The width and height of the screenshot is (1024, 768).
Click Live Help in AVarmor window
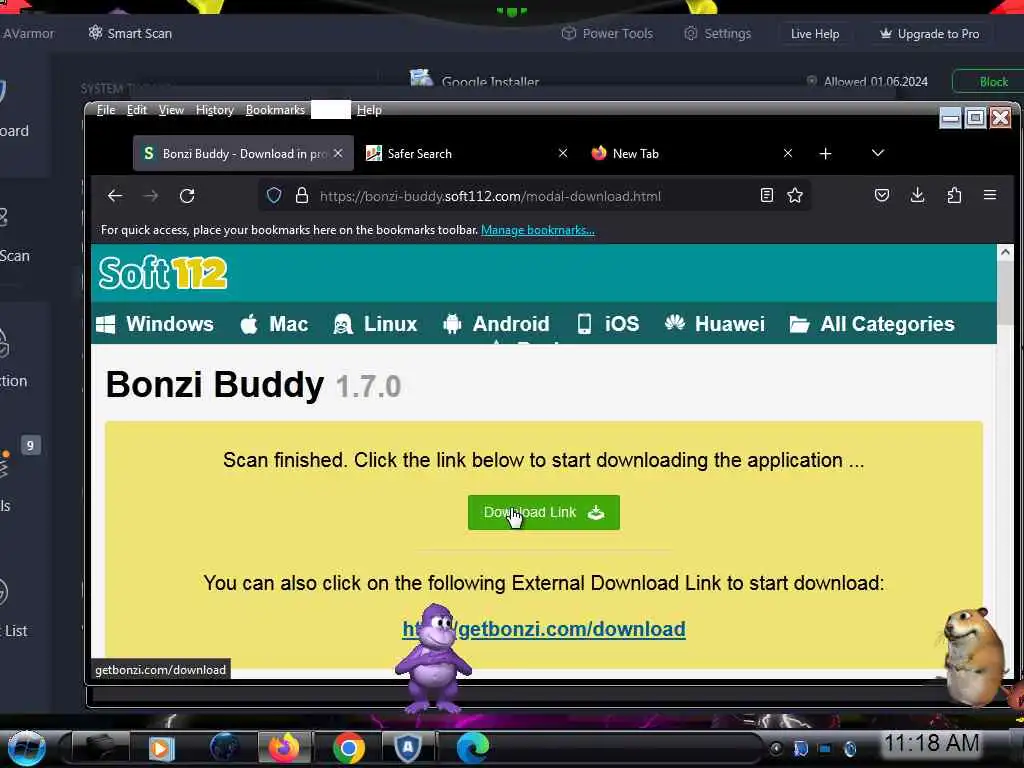[x=815, y=34]
